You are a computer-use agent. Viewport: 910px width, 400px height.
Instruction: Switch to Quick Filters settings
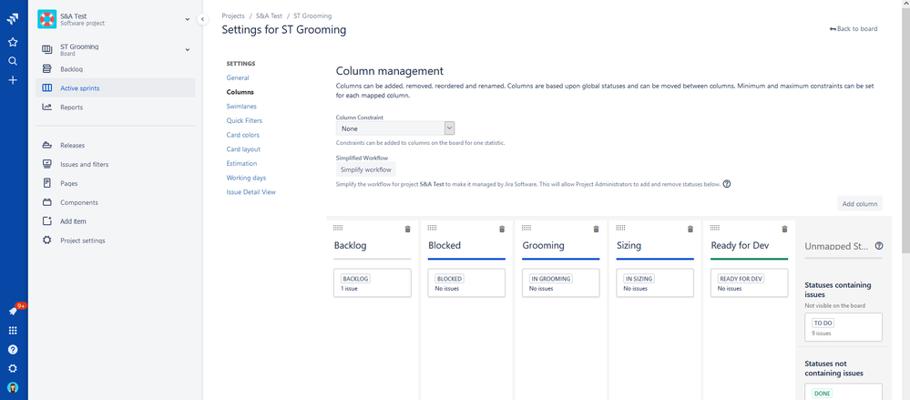244,121
